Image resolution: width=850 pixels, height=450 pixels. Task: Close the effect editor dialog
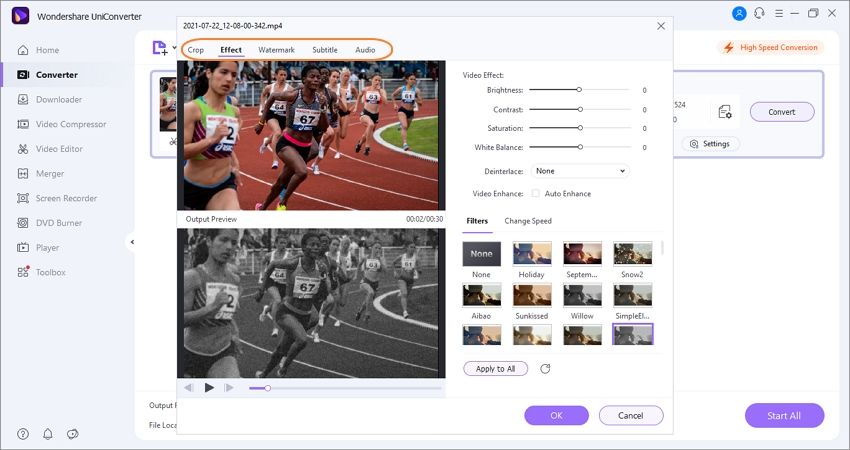[x=661, y=26]
